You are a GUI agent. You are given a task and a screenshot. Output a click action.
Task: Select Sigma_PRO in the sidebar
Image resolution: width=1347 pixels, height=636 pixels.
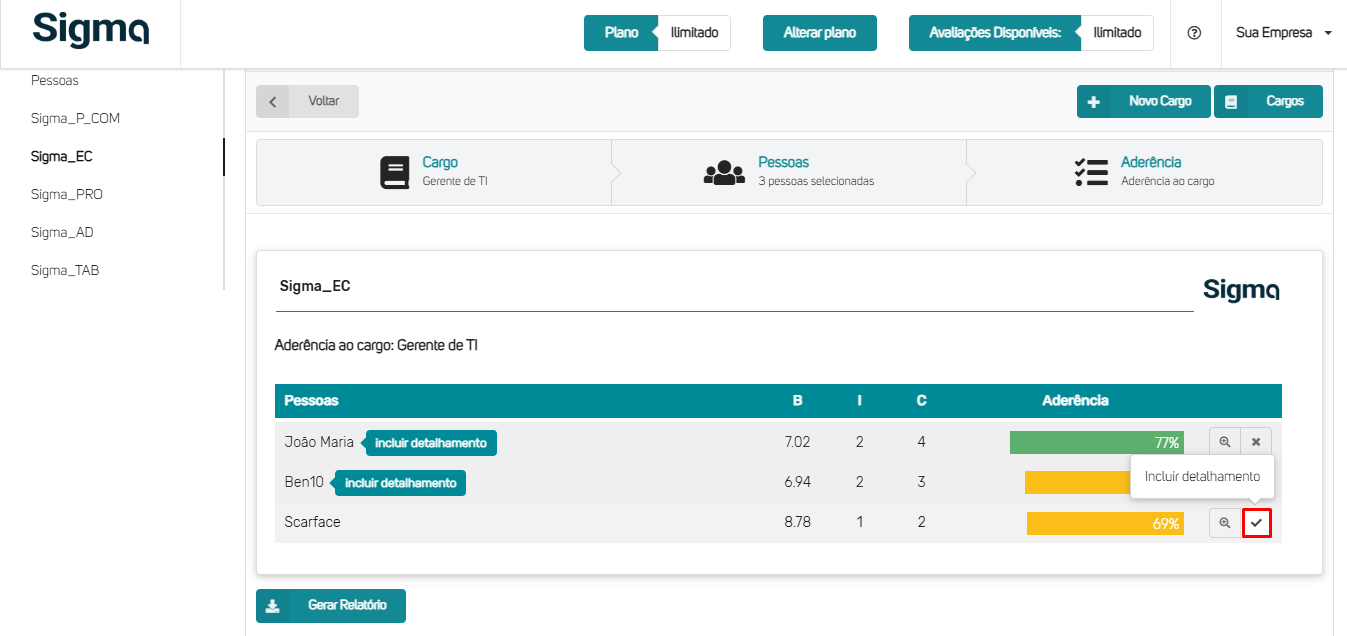67,194
